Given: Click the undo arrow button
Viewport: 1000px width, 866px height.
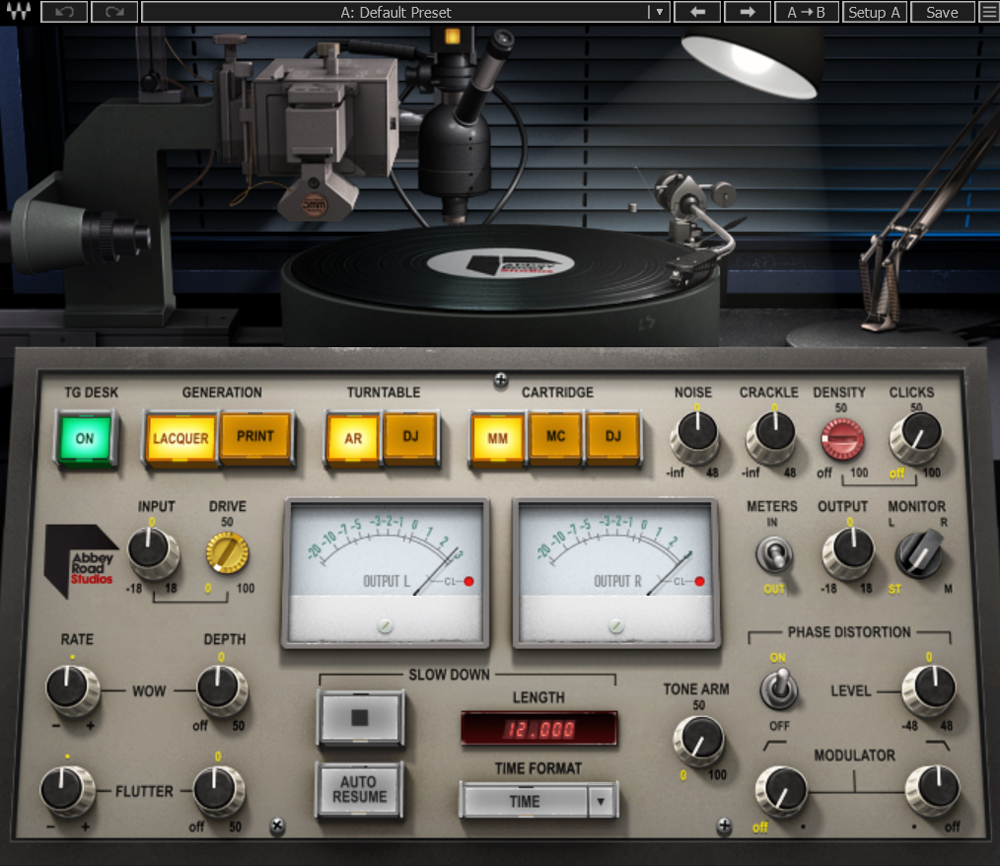Looking at the screenshot, I should coord(64,12).
